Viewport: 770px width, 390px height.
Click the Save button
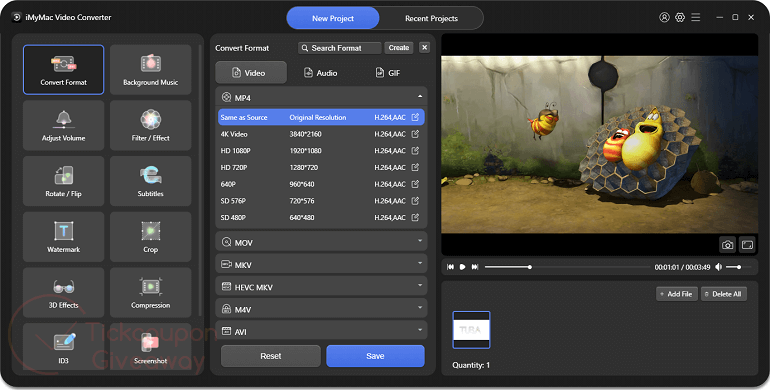[x=375, y=356]
